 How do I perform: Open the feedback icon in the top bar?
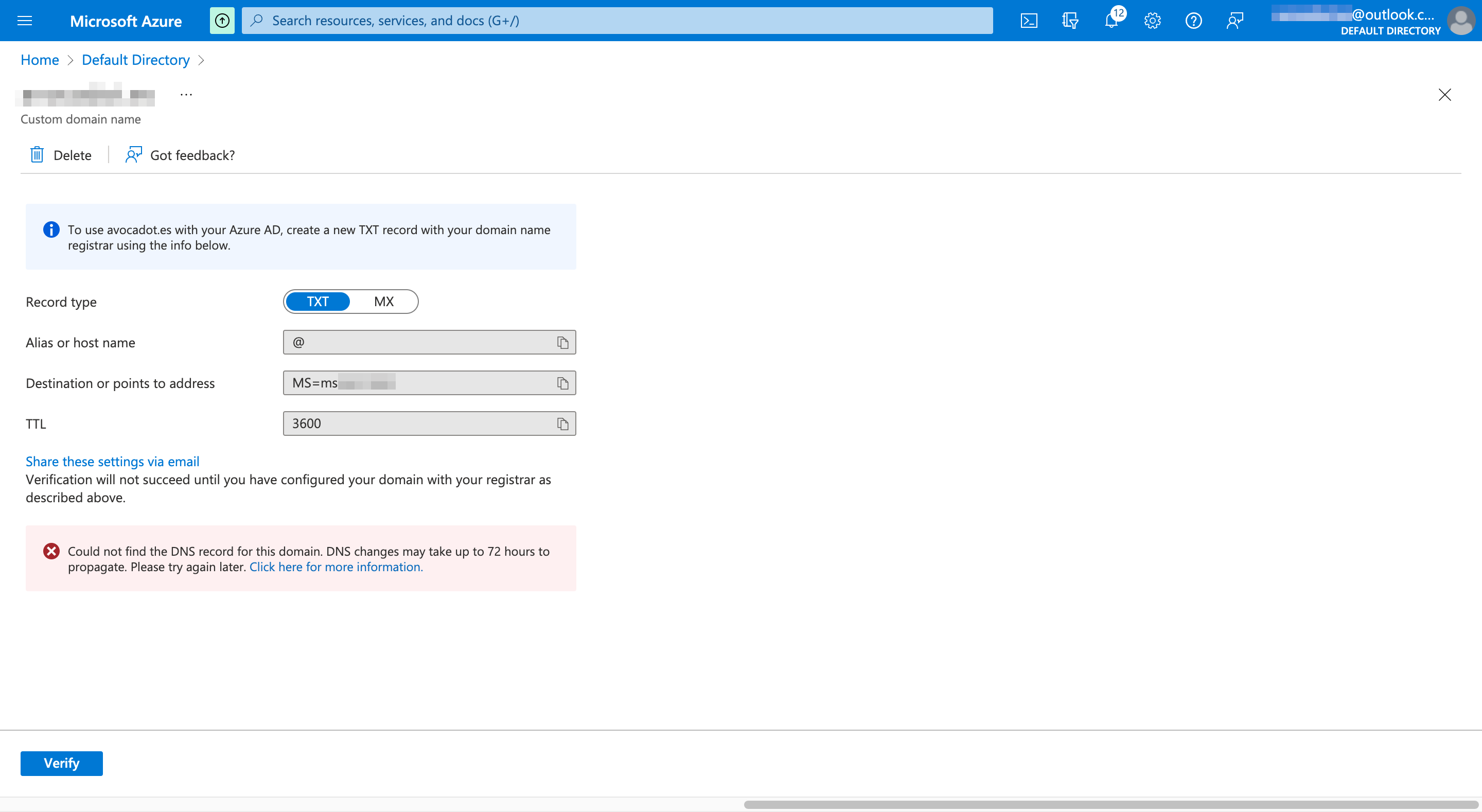(1234, 20)
